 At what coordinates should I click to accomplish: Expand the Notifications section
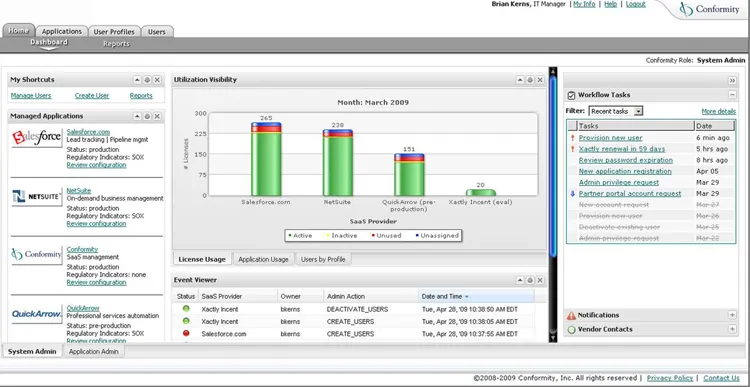(732, 315)
